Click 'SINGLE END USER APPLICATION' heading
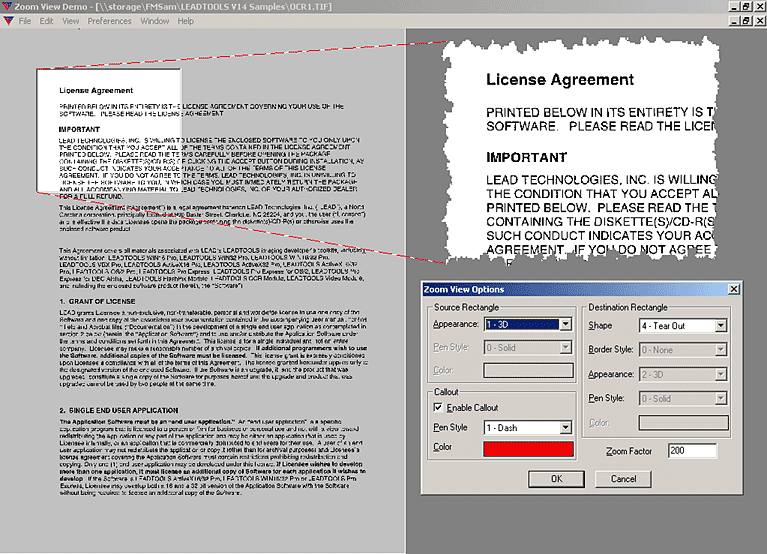The image size is (767, 554). pos(123,410)
